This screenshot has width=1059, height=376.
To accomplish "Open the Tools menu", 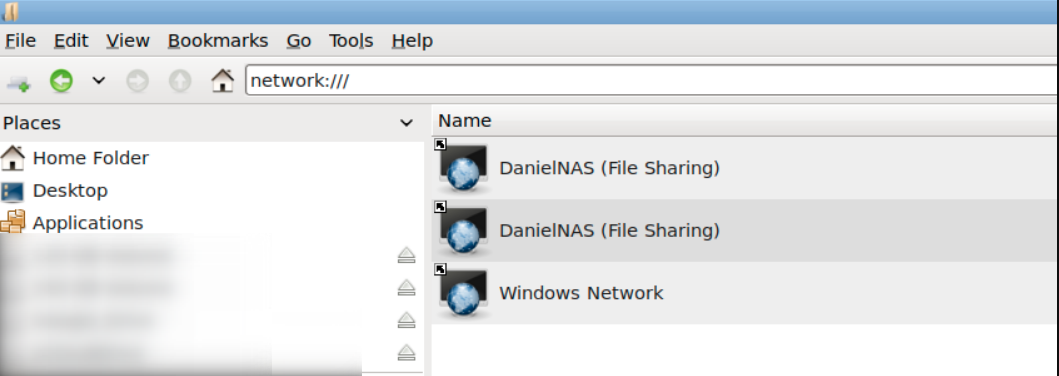I will 351,41.
